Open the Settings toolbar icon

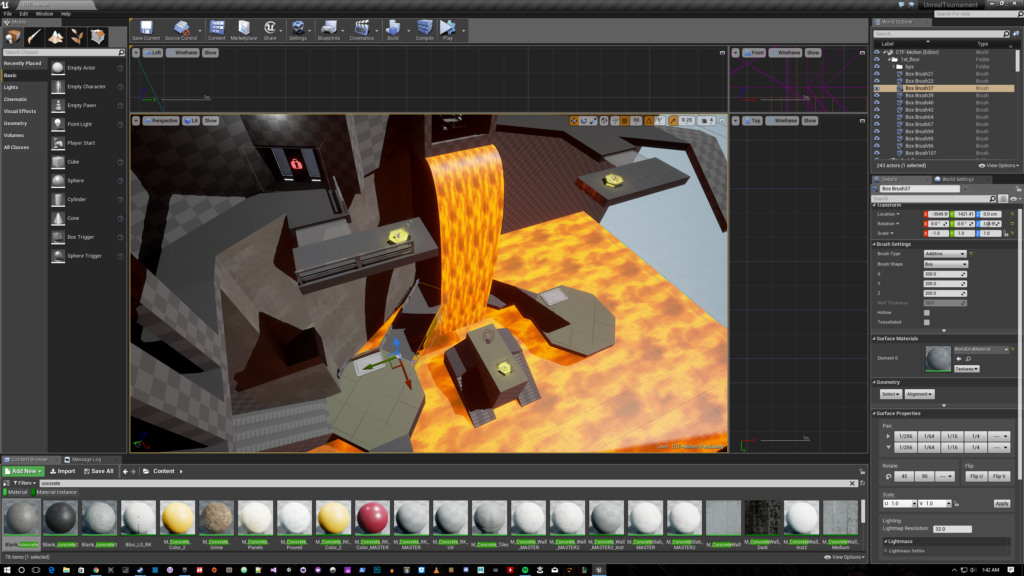coord(298,30)
